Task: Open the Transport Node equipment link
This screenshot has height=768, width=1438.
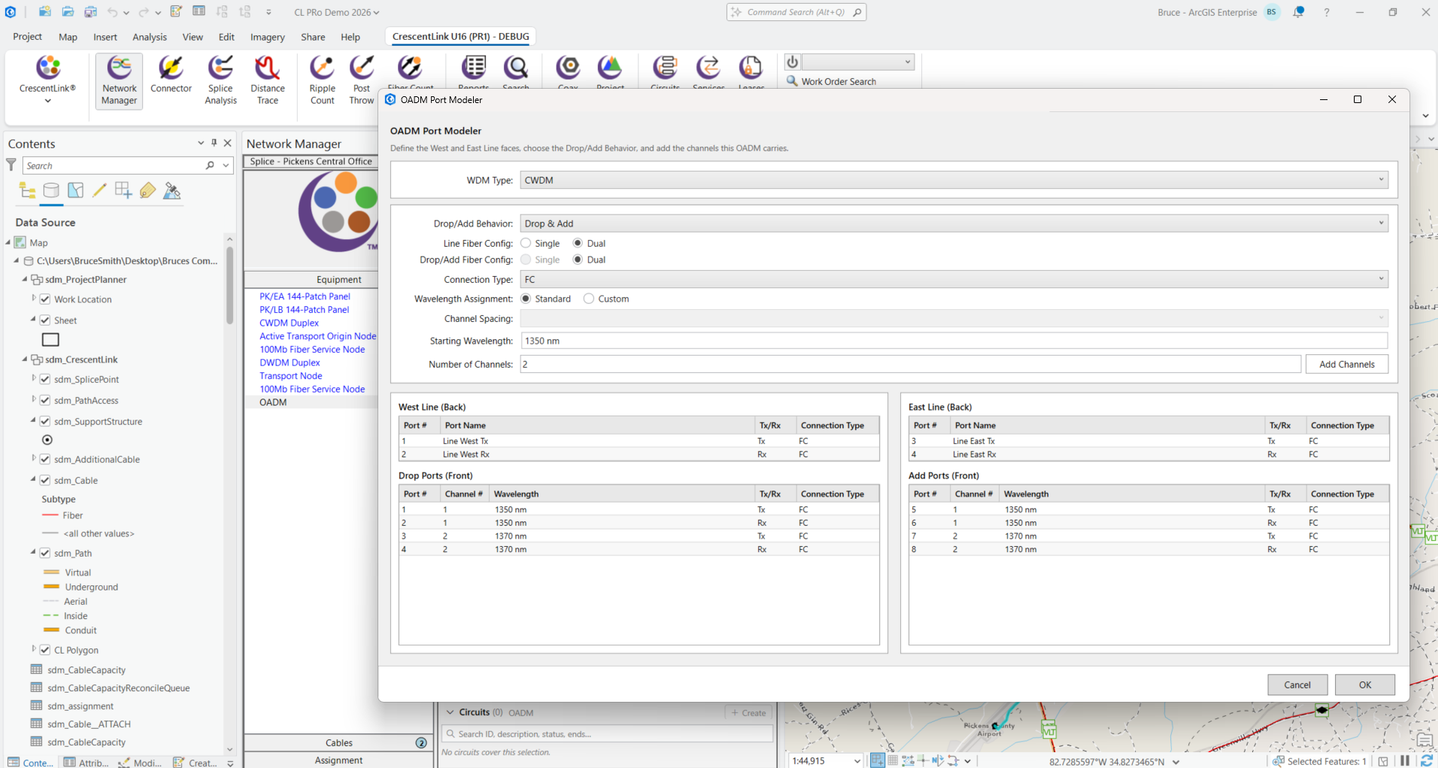Action: pos(290,376)
